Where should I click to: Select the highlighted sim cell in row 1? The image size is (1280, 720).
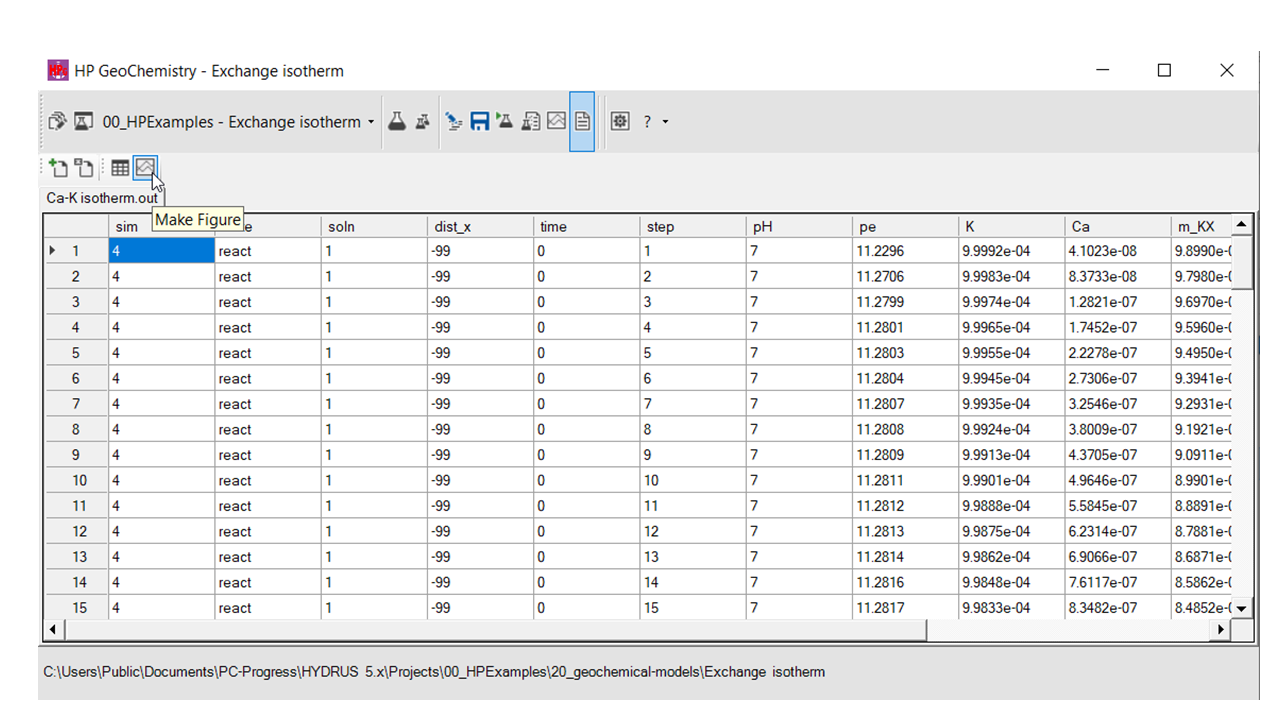(x=161, y=251)
